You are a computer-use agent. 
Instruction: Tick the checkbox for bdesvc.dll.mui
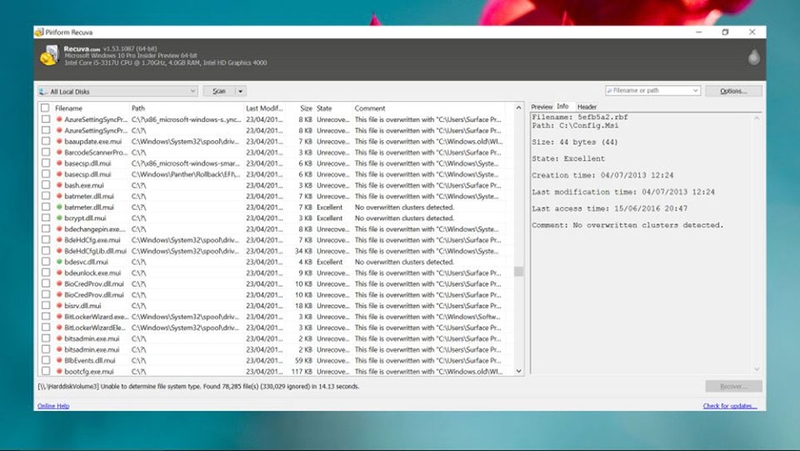click(45, 262)
